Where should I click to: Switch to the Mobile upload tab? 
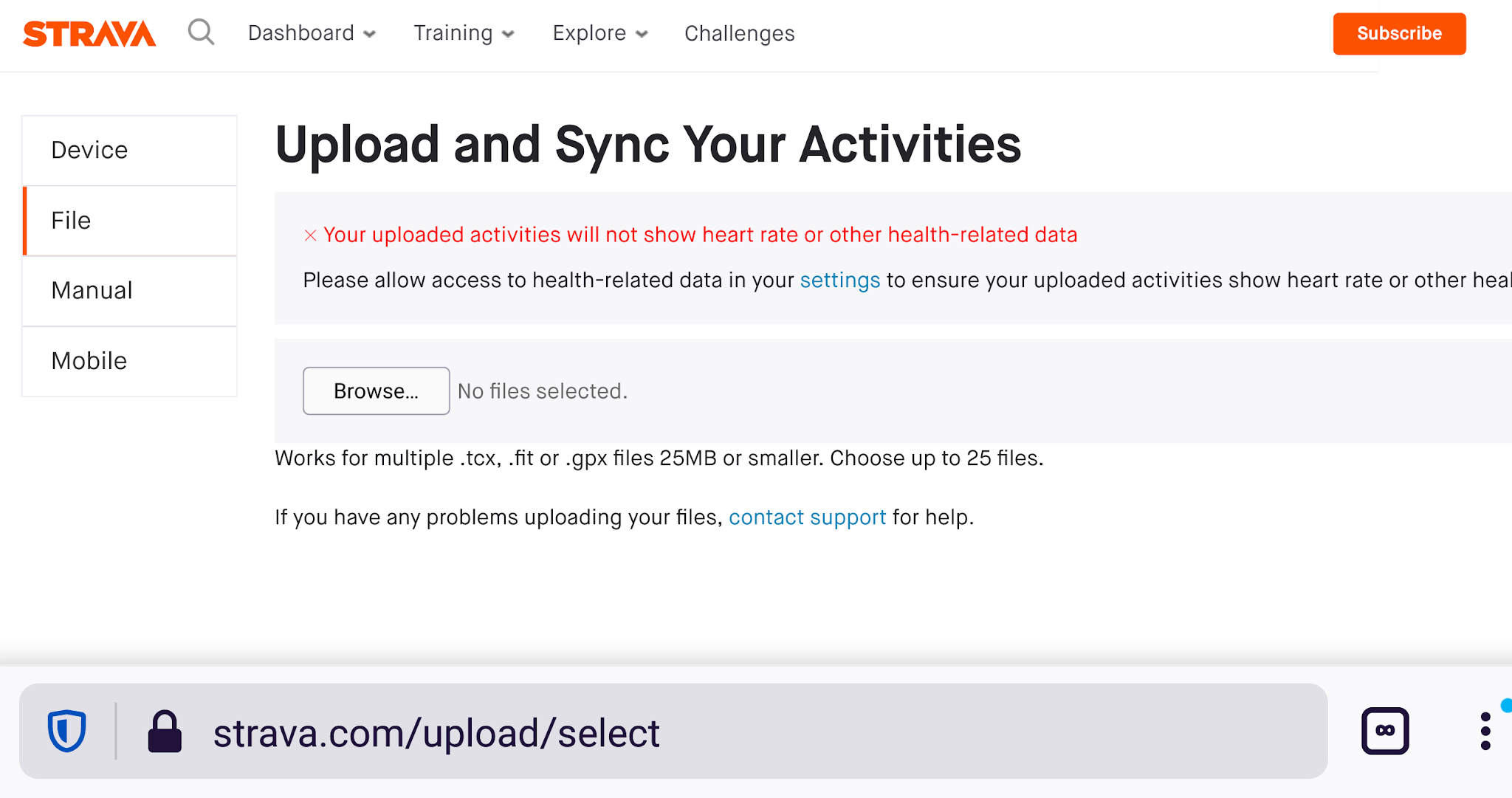tap(130, 361)
